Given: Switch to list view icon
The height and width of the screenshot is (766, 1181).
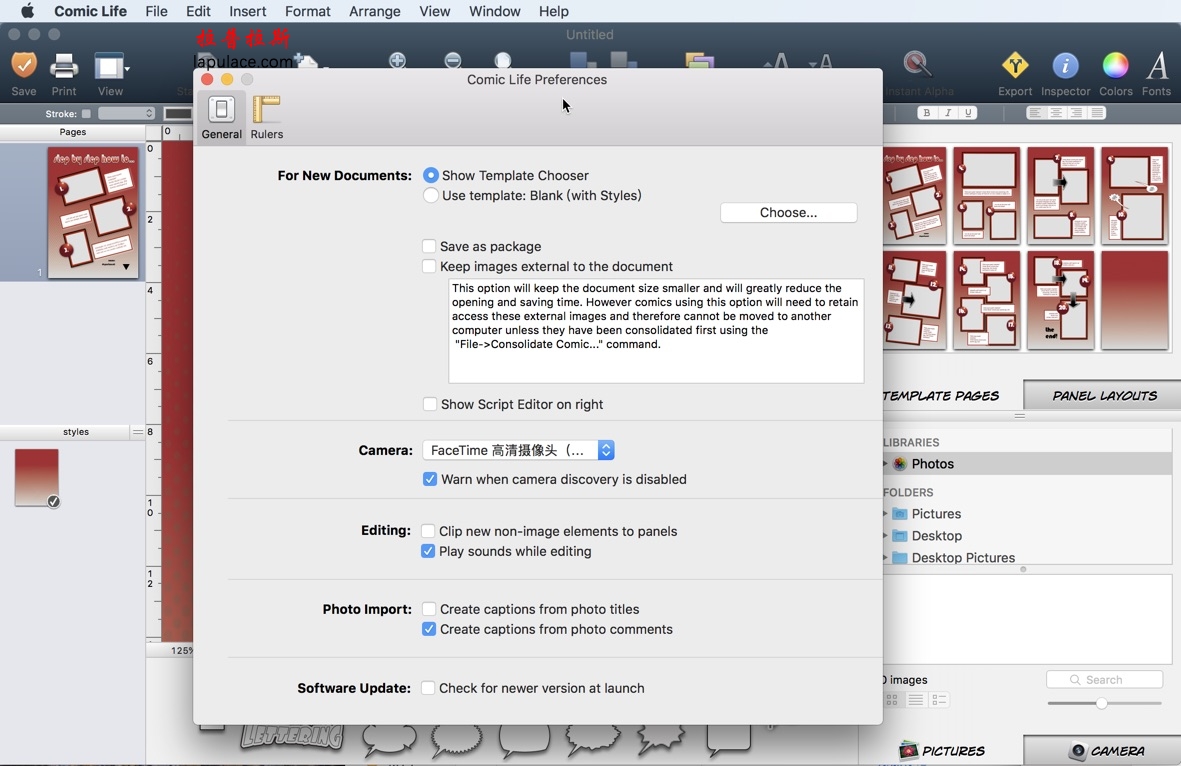Looking at the screenshot, I should (x=915, y=700).
